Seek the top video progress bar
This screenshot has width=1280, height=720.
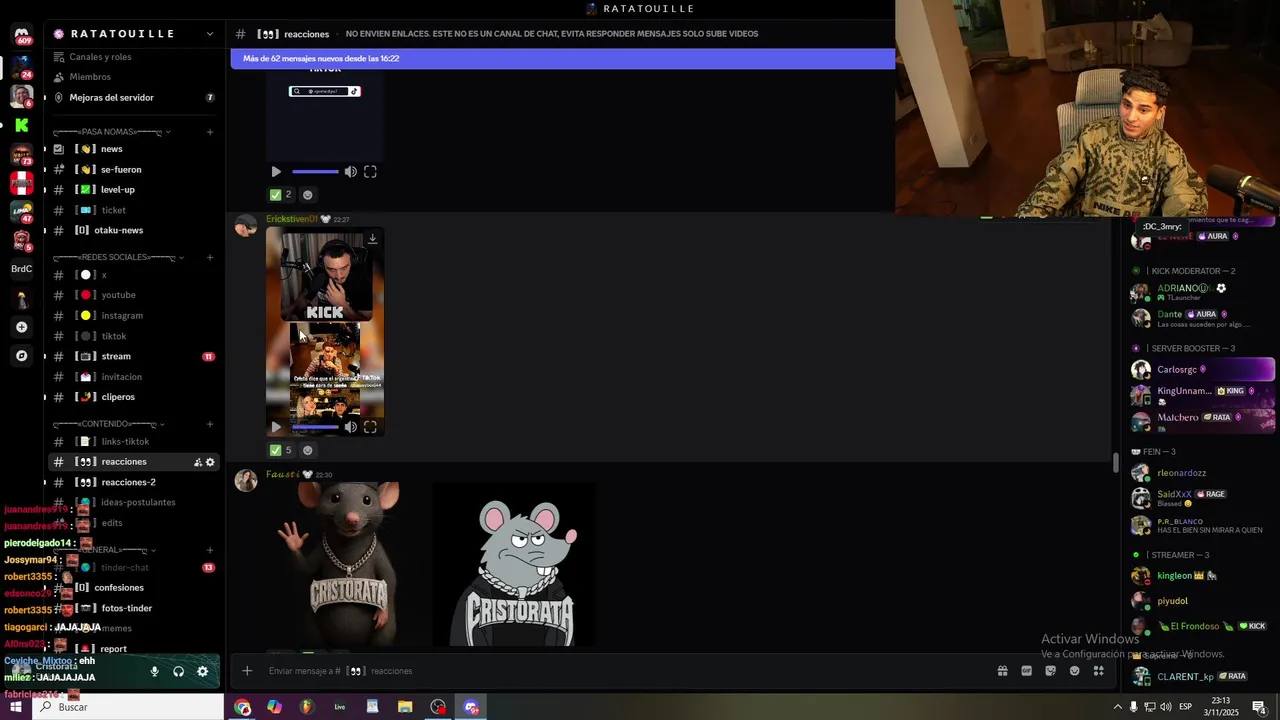tap(315, 172)
